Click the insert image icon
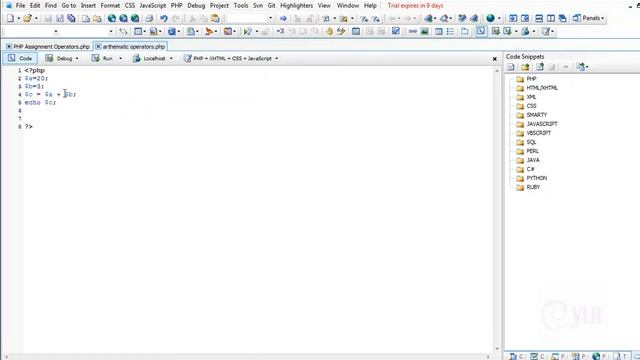Screen dimensions: 640x360 (x=424, y=31)
